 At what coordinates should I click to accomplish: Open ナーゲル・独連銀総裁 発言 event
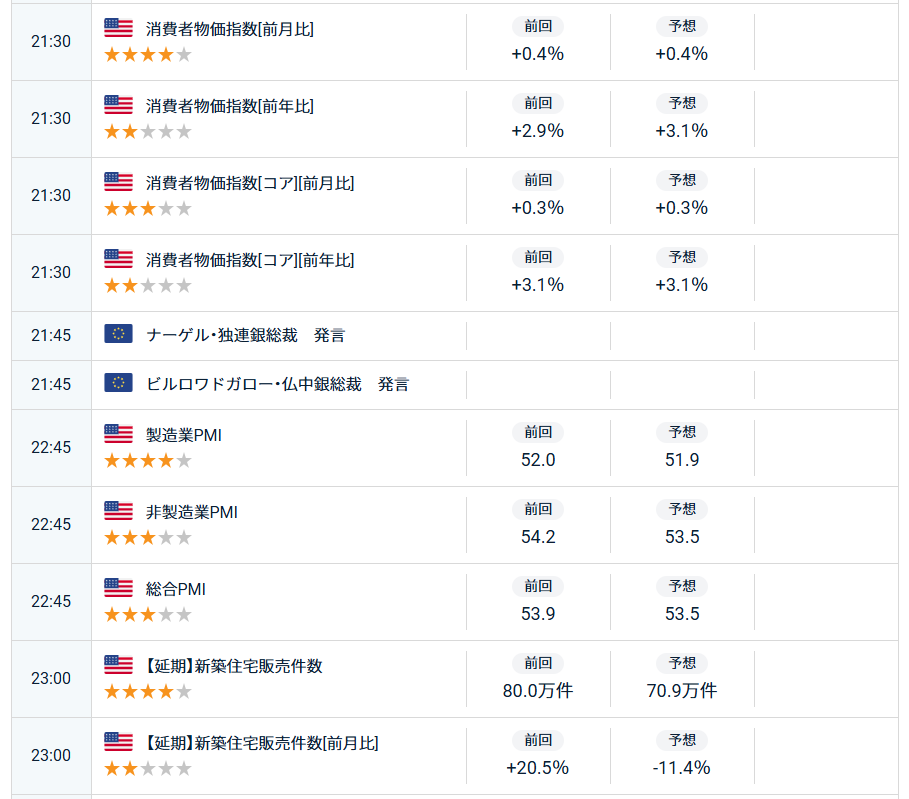(x=245, y=335)
